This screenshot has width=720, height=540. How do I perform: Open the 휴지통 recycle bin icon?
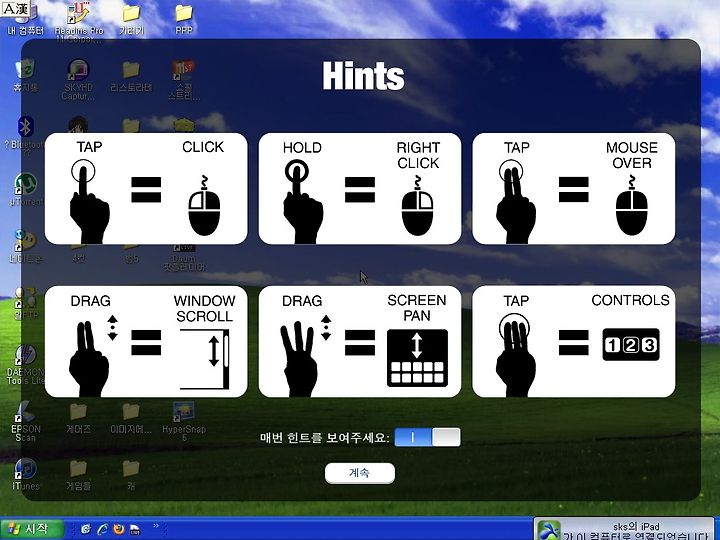pyautogui.click(x=25, y=75)
